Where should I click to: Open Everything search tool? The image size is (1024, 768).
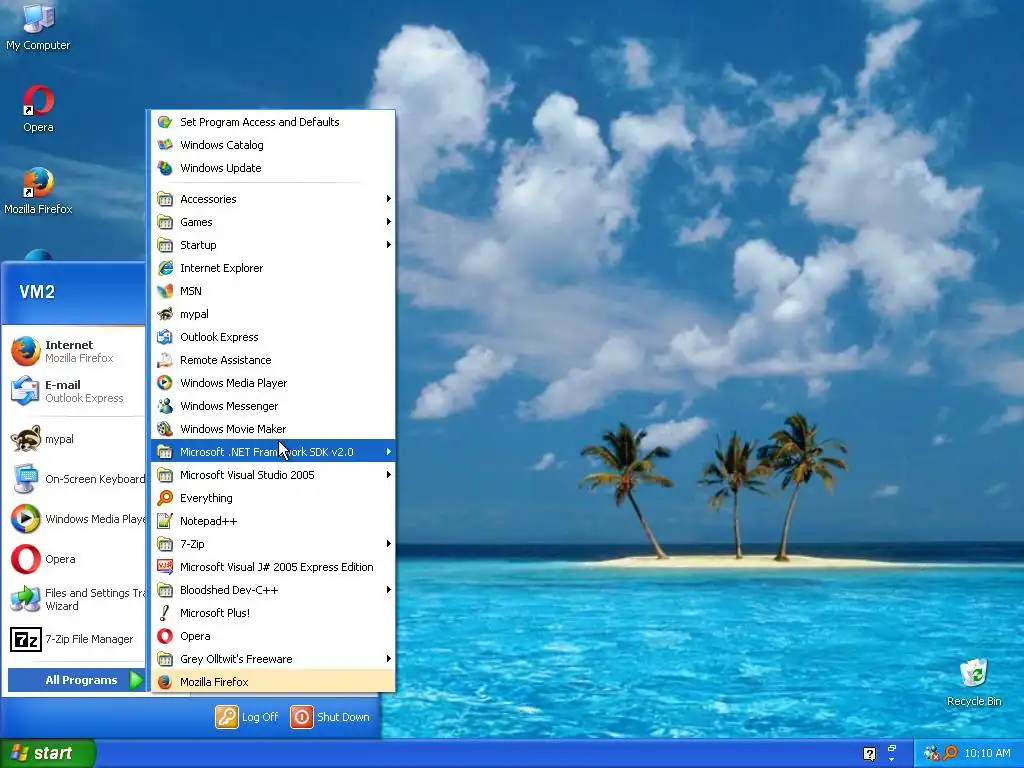(x=273, y=498)
